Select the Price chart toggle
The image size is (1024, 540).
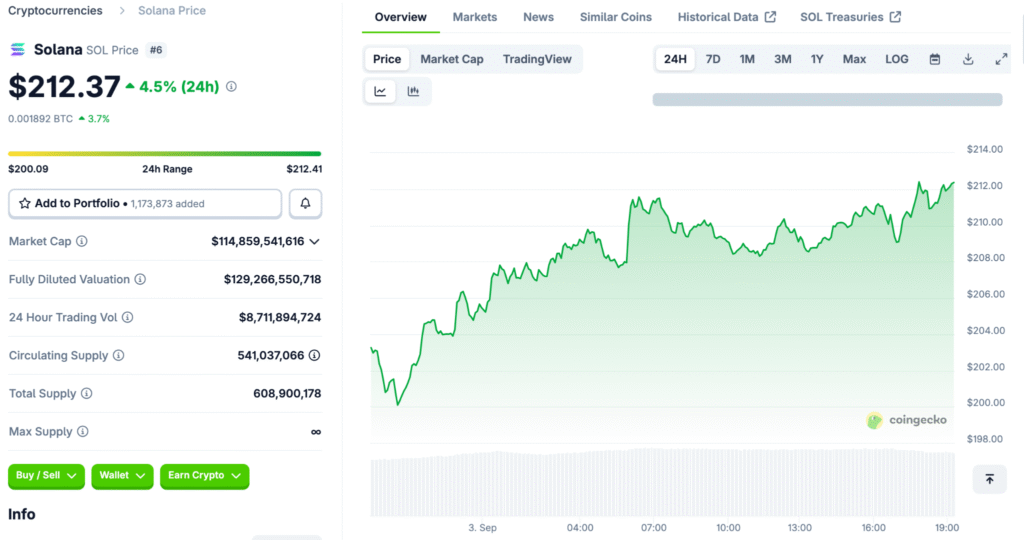(x=387, y=59)
